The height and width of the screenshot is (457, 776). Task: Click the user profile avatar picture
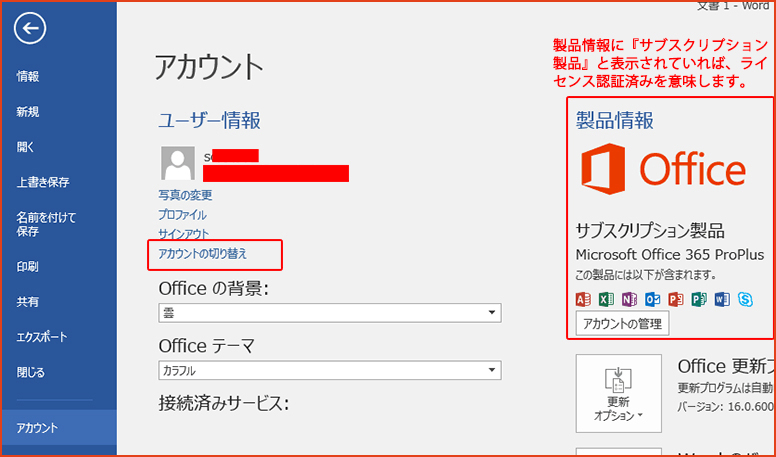178,163
